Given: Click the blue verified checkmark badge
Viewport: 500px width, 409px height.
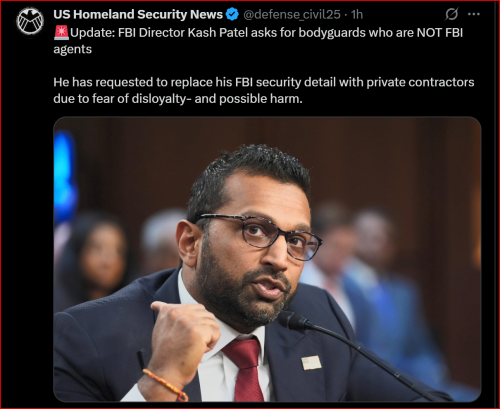Looking at the screenshot, I should coord(232,14).
